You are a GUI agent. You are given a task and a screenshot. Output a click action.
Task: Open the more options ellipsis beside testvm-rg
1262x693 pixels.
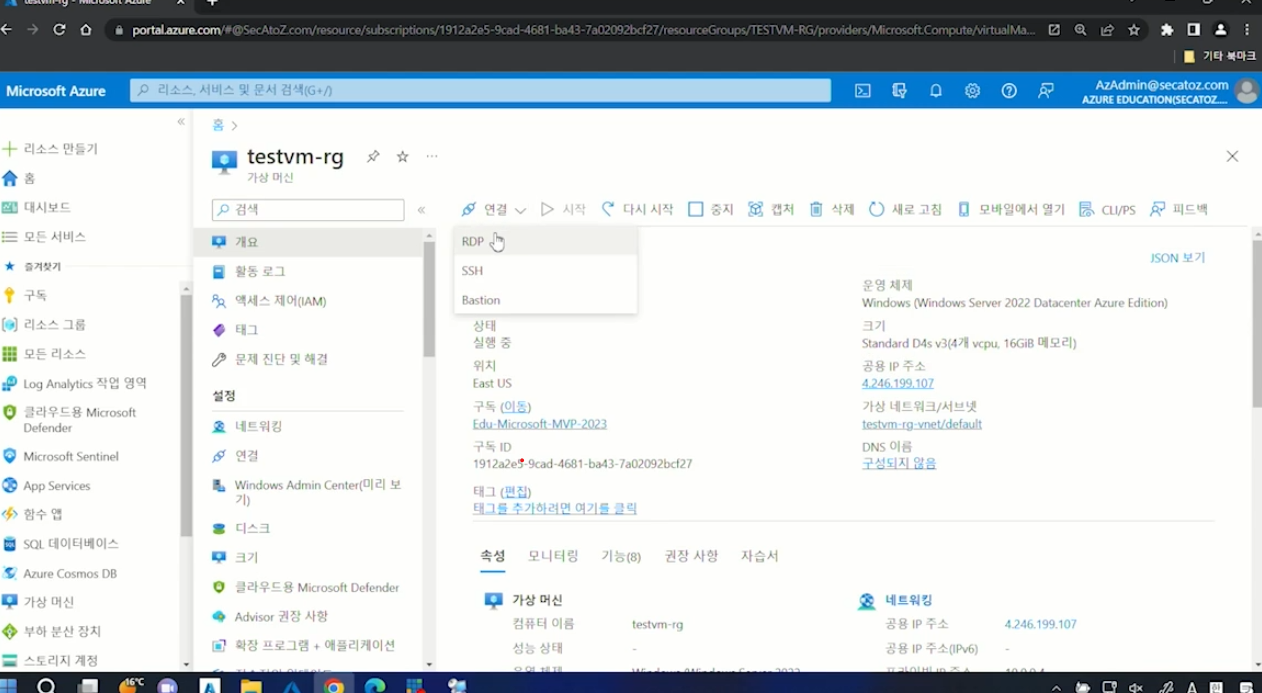[x=432, y=157]
